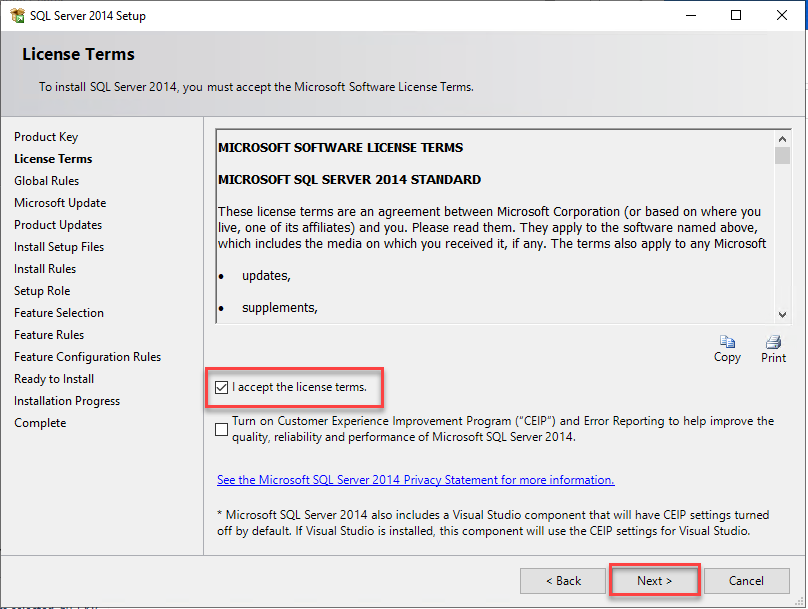Click the Copy icon below license text

[x=727, y=342]
